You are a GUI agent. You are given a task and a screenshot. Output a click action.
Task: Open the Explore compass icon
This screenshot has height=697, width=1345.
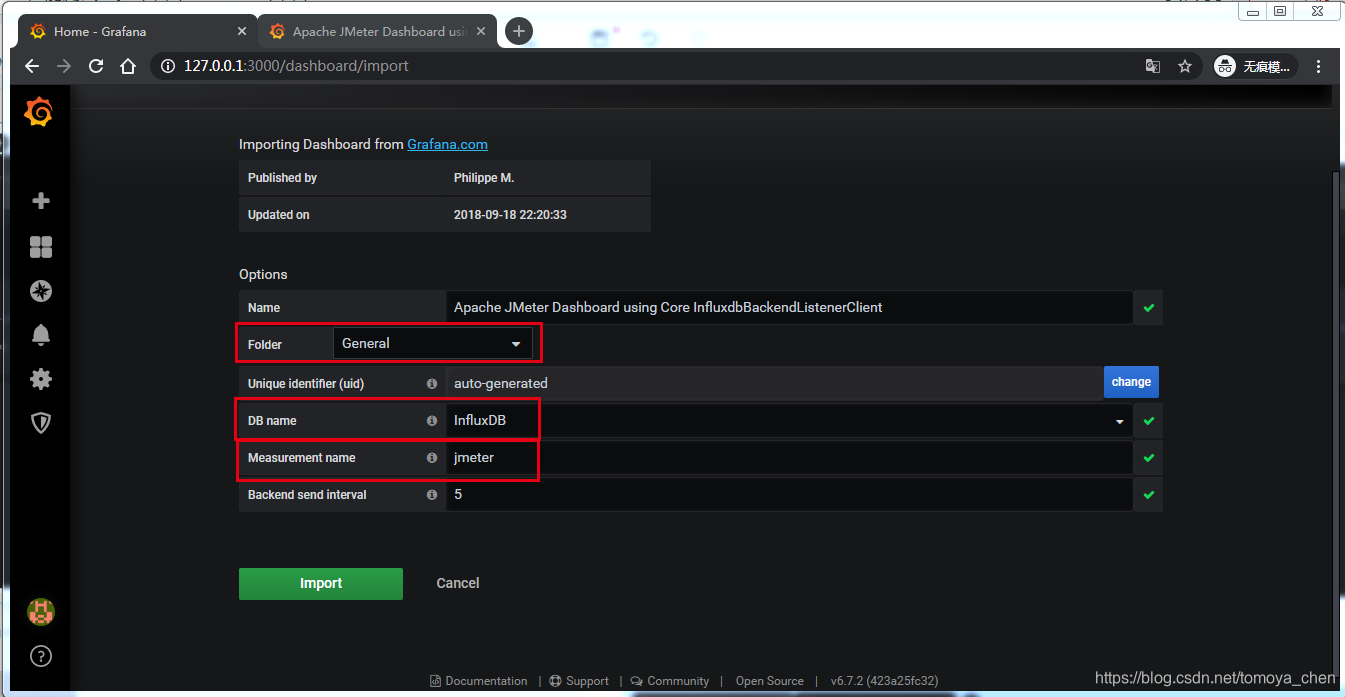(41, 291)
